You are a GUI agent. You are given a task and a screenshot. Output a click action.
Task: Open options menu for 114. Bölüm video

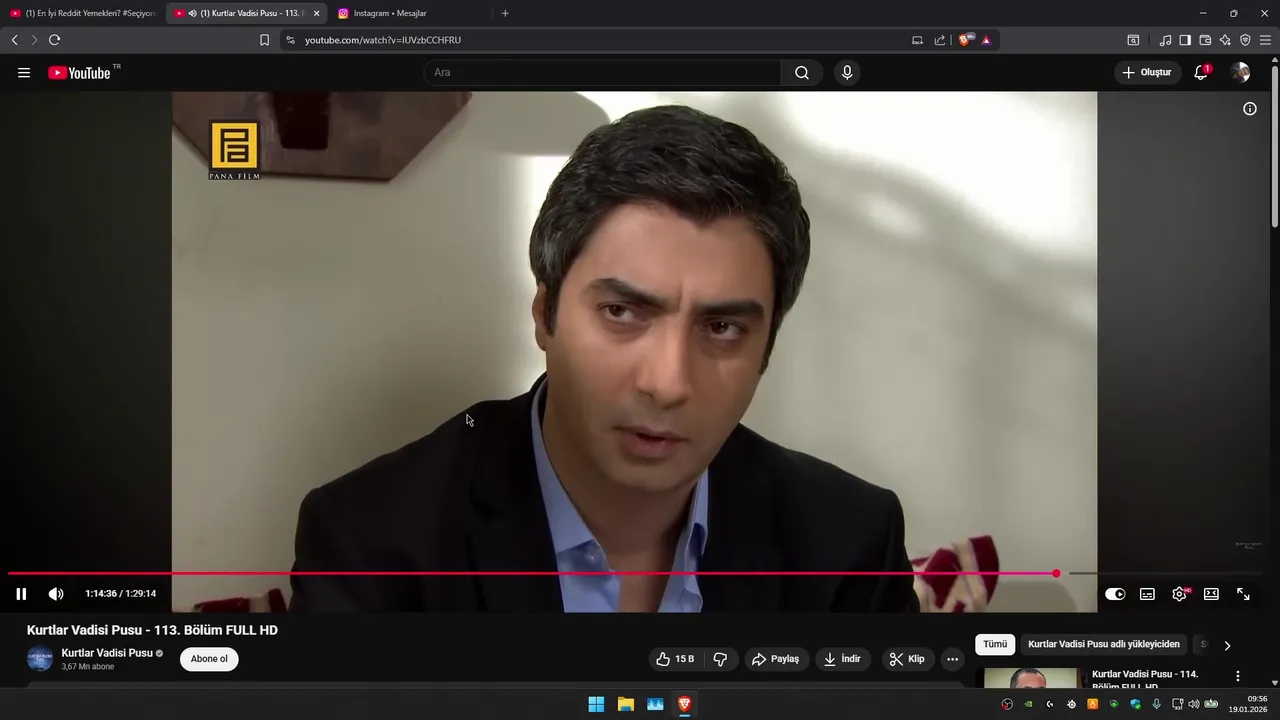[x=1238, y=677]
